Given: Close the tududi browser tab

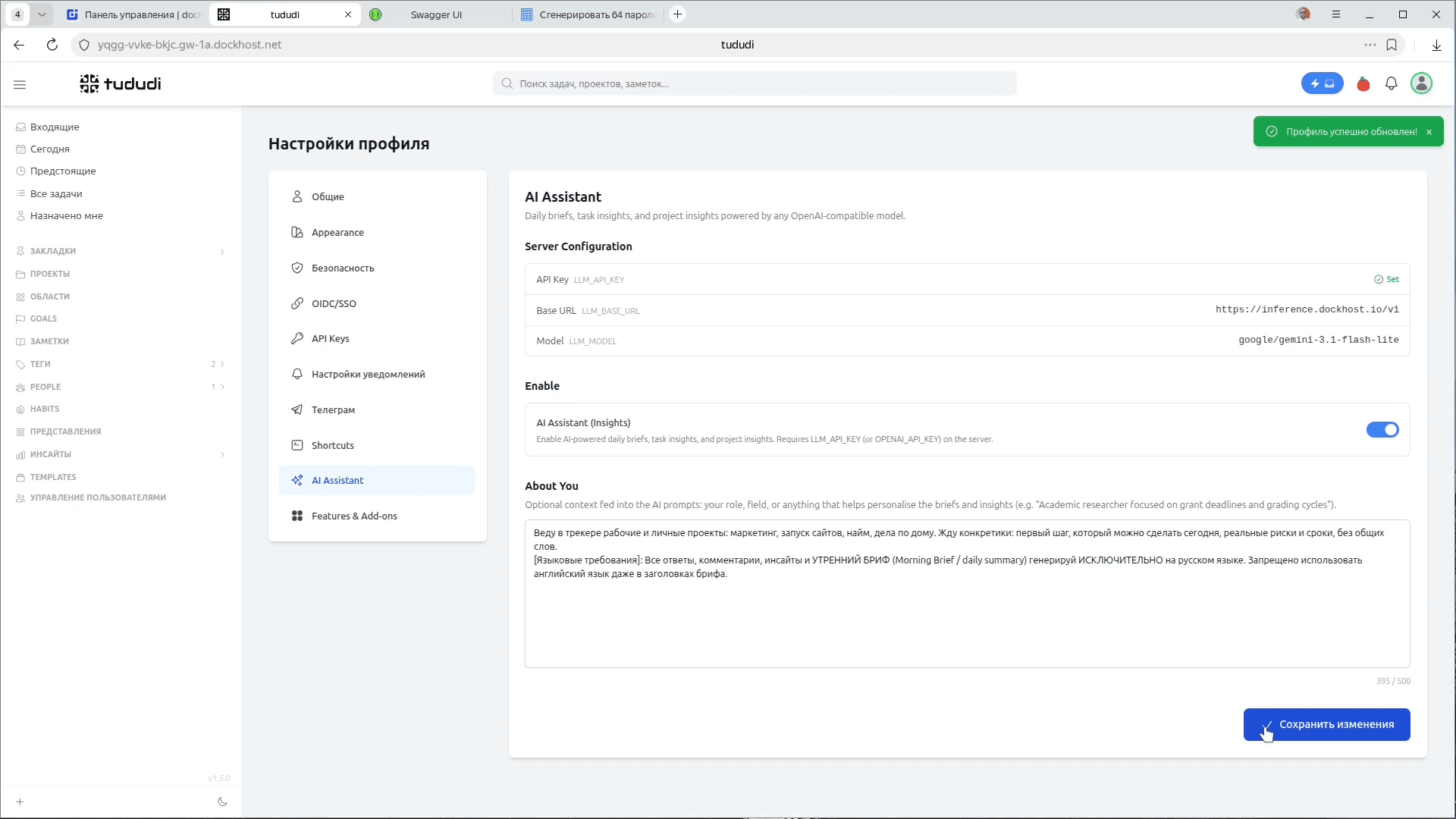Looking at the screenshot, I should pyautogui.click(x=348, y=14).
